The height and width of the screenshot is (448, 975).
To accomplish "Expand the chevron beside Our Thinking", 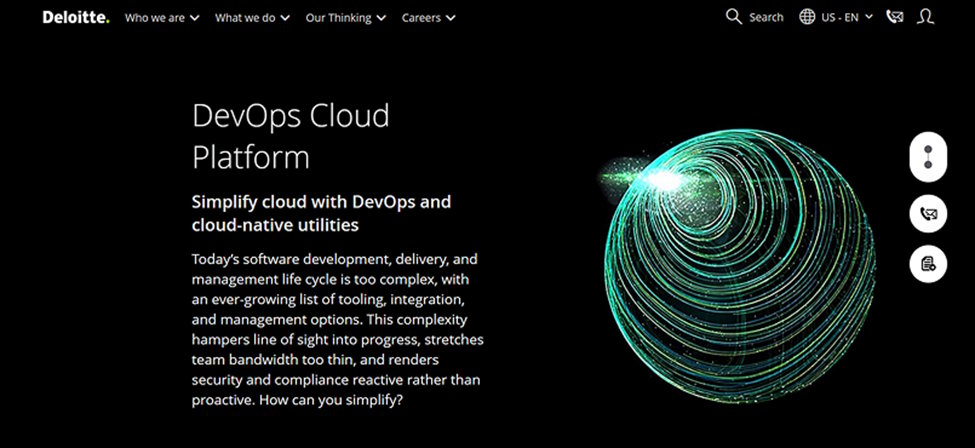I will click(381, 18).
